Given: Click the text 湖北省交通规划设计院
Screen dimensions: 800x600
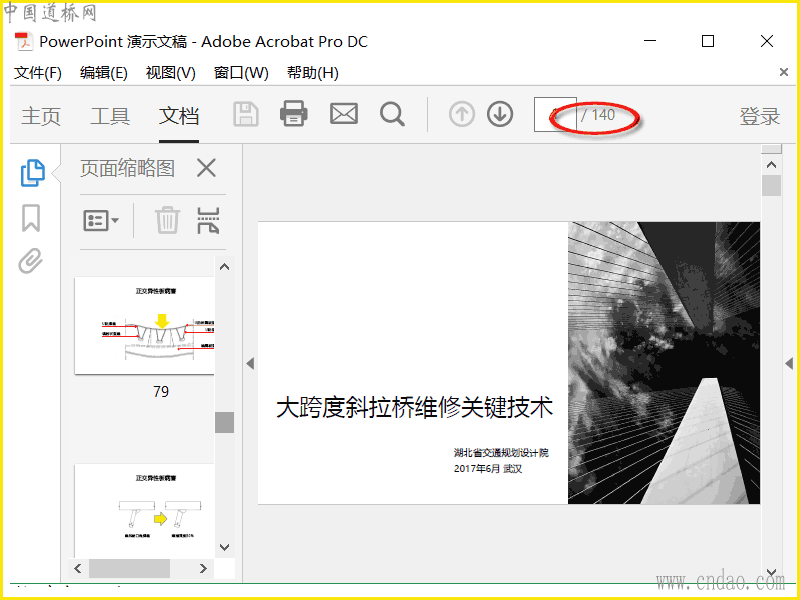Looking at the screenshot, I should (501, 453).
